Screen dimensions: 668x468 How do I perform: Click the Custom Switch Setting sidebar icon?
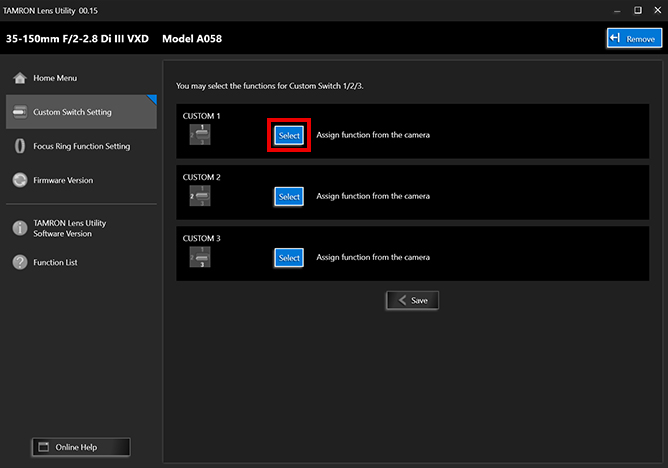[x=19, y=113]
